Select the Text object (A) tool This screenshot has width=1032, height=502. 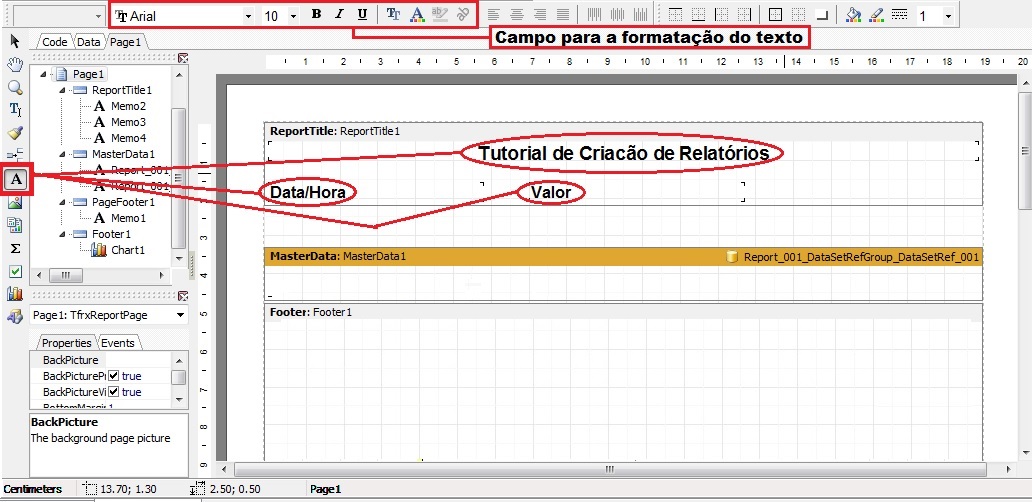[16, 179]
